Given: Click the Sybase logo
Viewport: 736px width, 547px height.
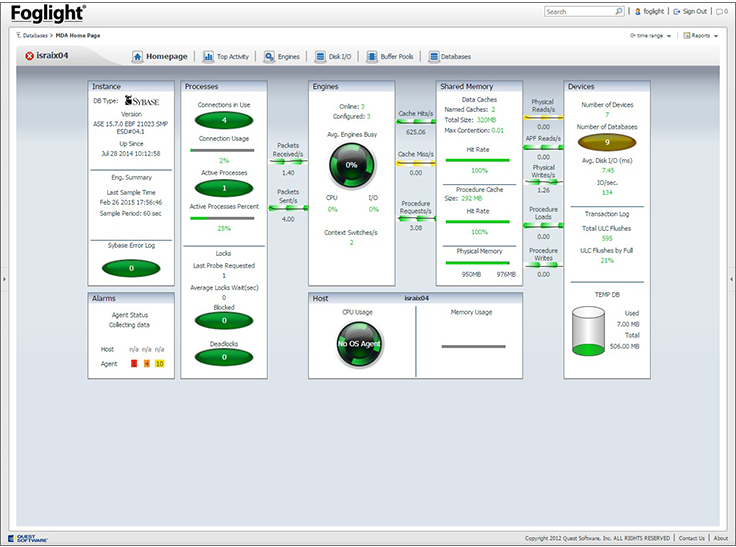Looking at the screenshot, I should (142, 101).
